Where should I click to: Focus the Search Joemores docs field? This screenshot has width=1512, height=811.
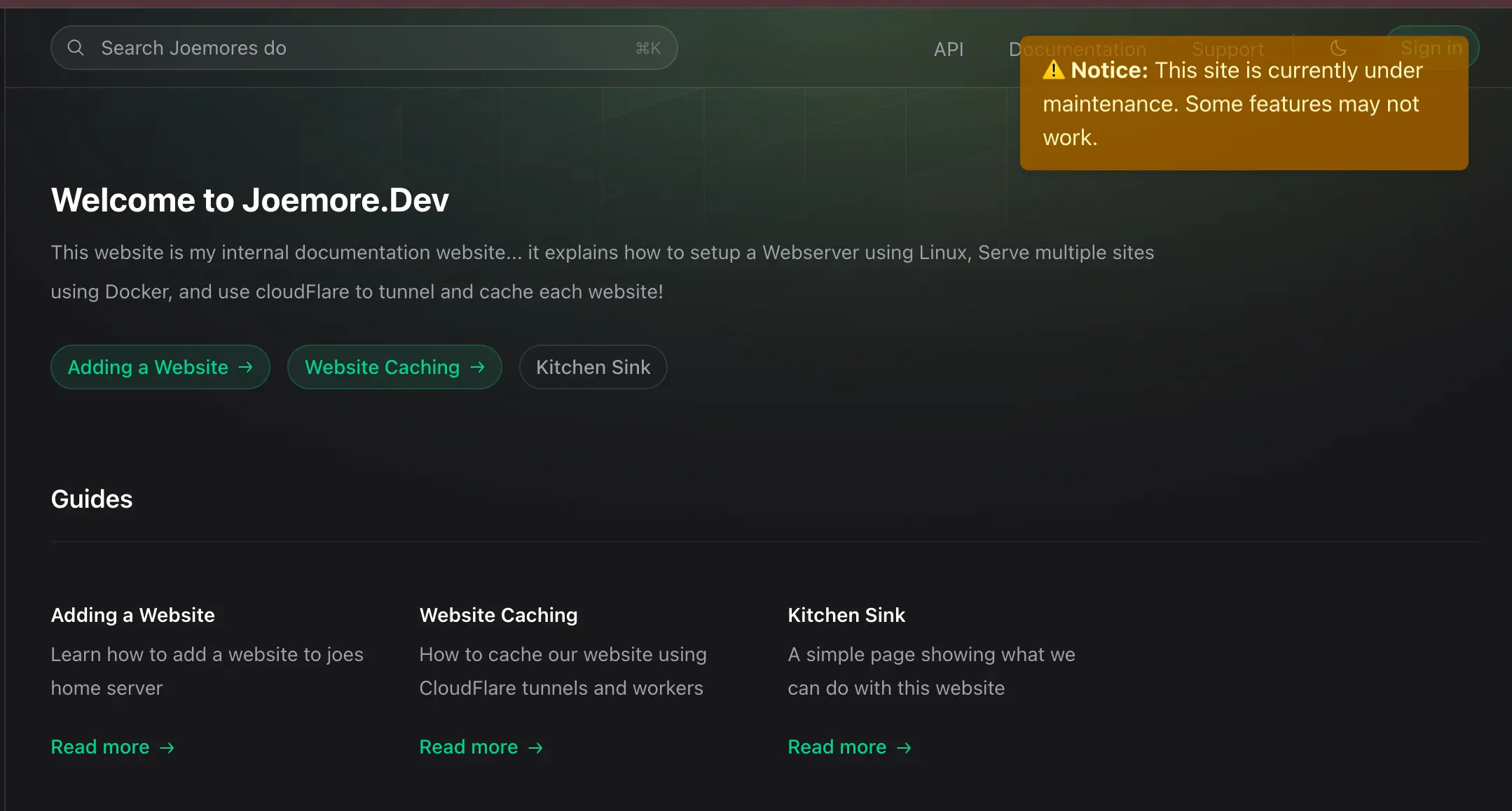(x=364, y=48)
